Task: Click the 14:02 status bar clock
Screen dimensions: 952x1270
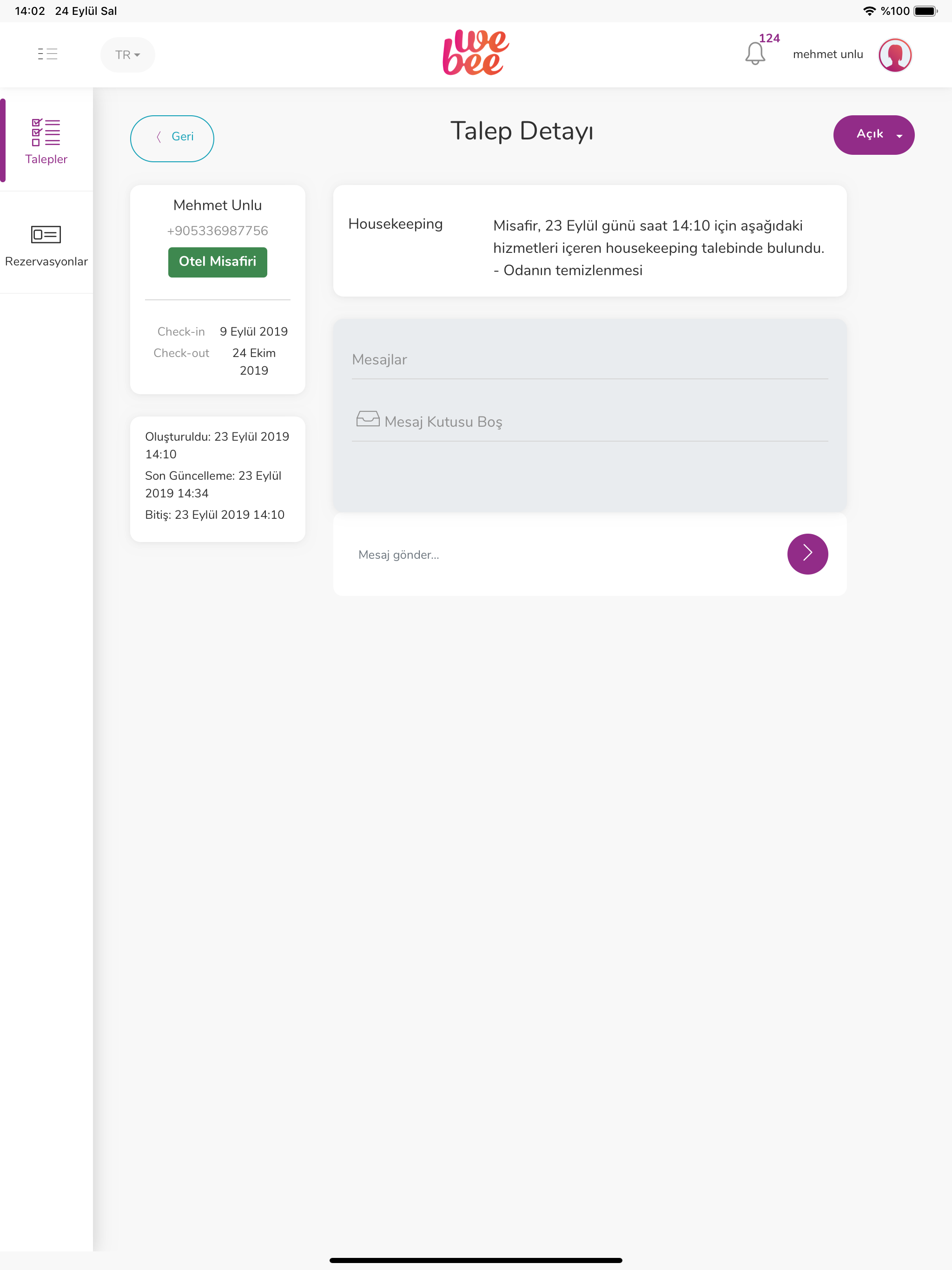Action: click(30, 11)
